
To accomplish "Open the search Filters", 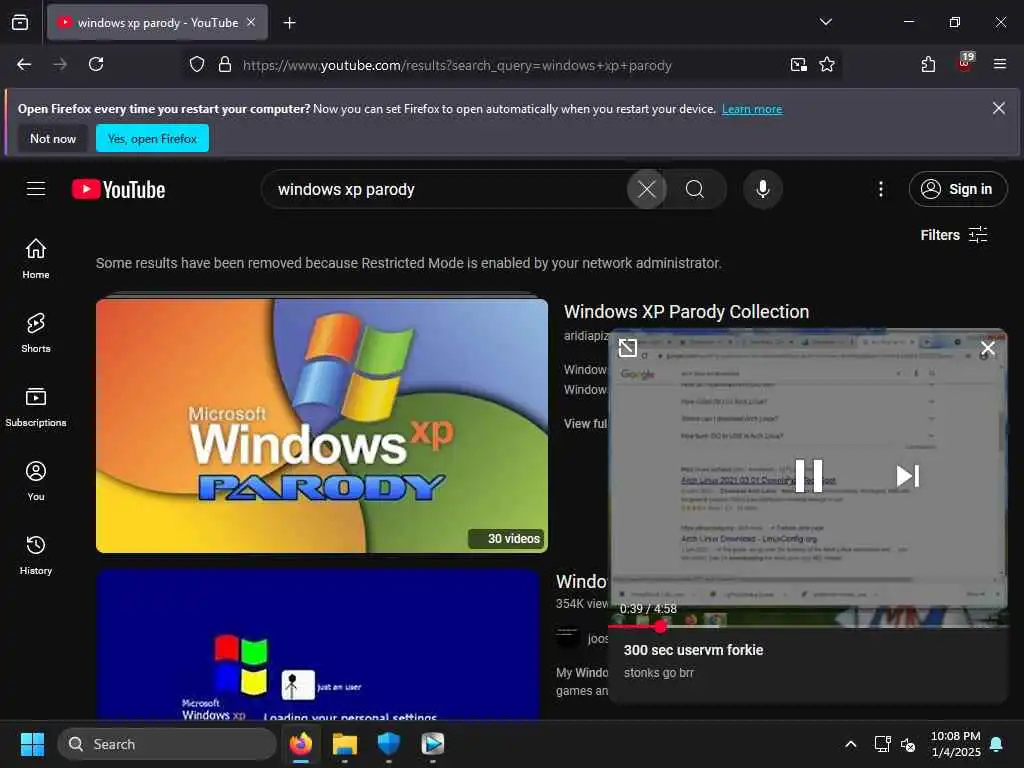I will pos(953,234).
